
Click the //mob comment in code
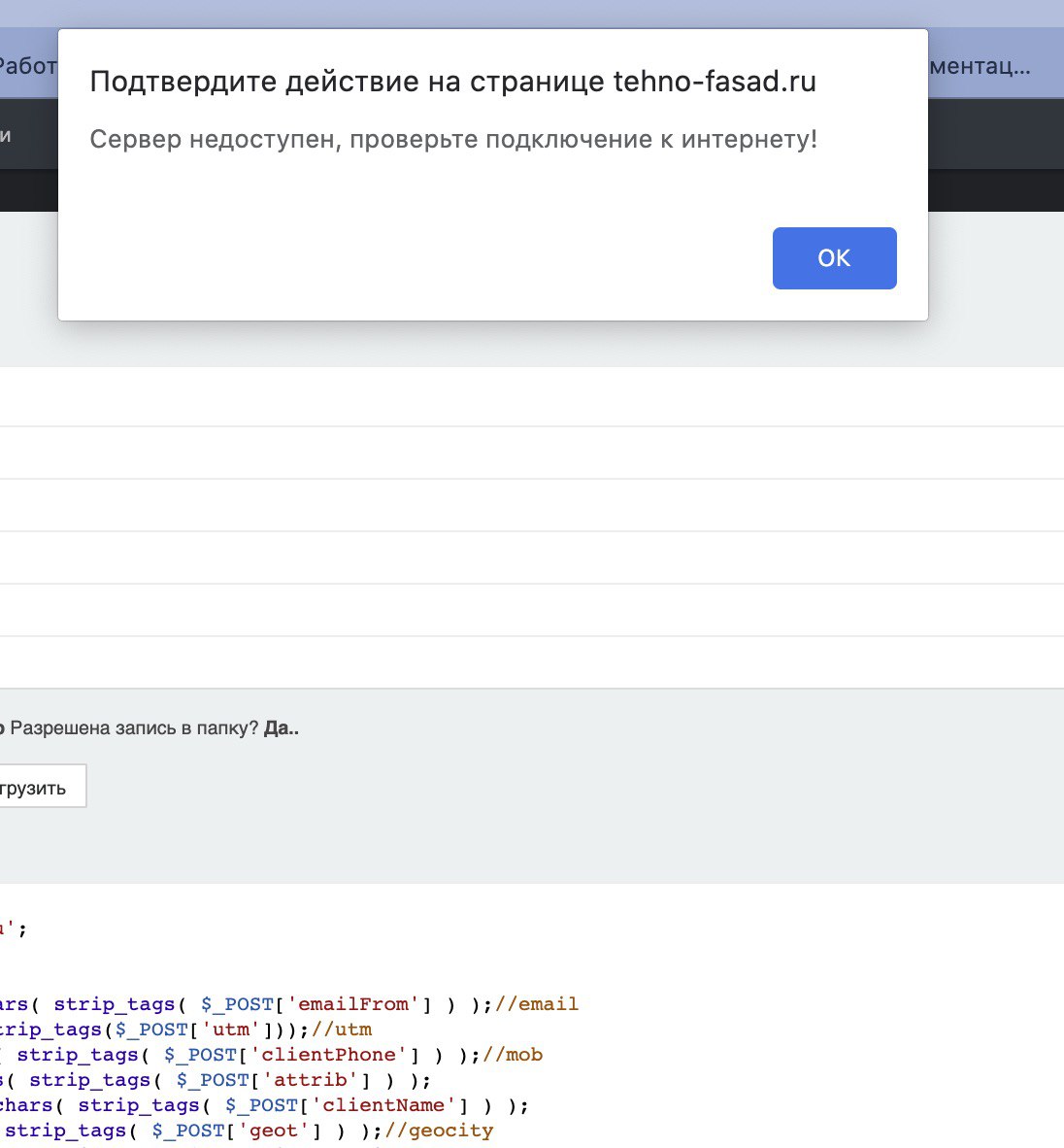point(513,1055)
